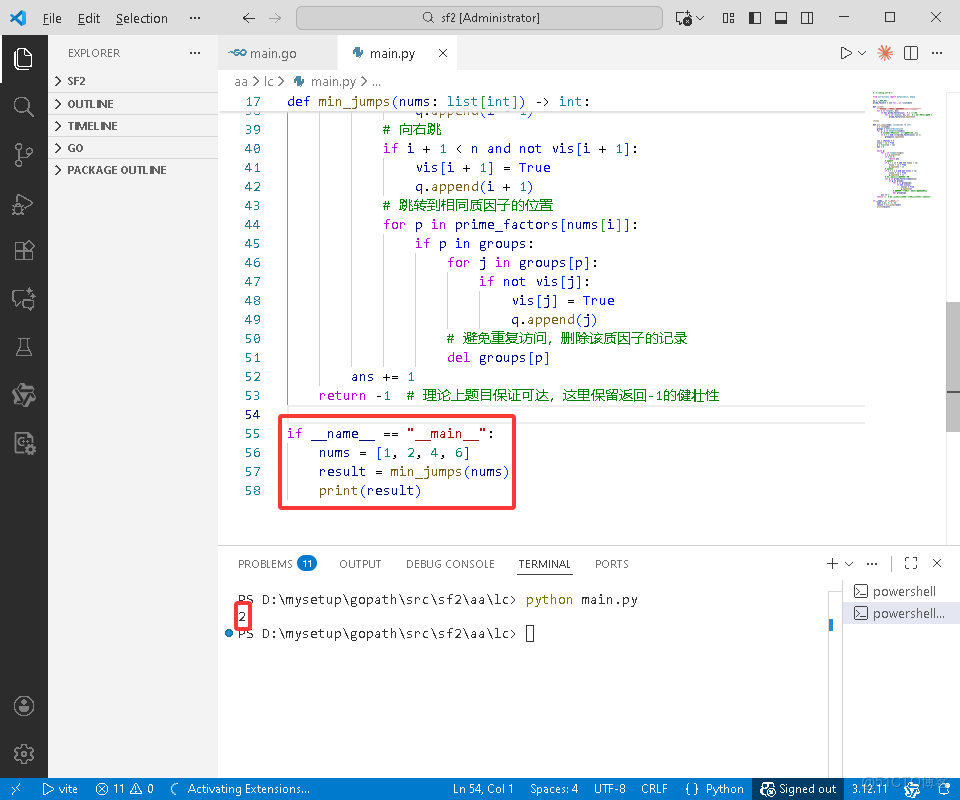Viewport: 960px width, 800px height.
Task: Change encoding via UTF-8 status item
Action: click(609, 789)
